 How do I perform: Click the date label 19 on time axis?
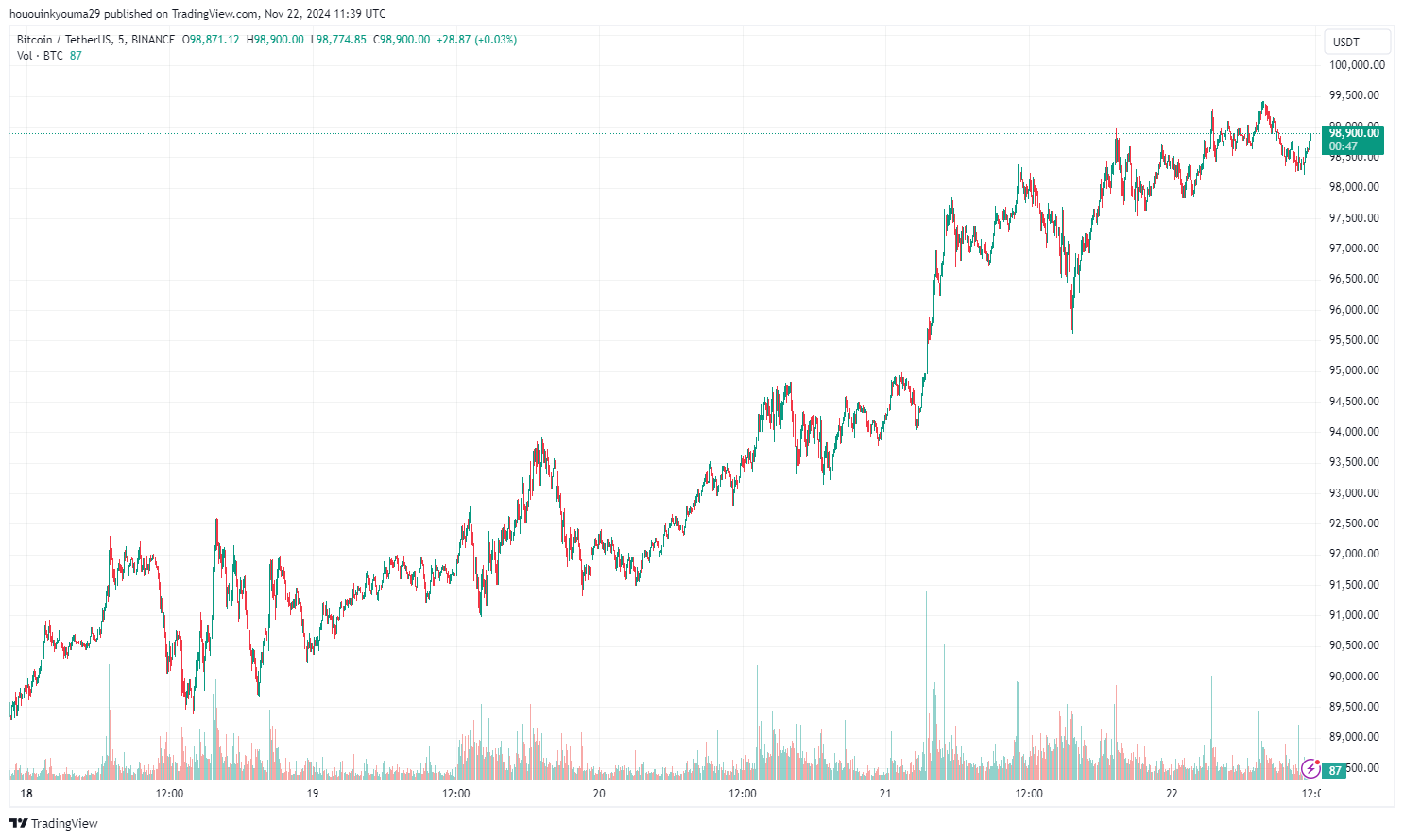click(313, 794)
